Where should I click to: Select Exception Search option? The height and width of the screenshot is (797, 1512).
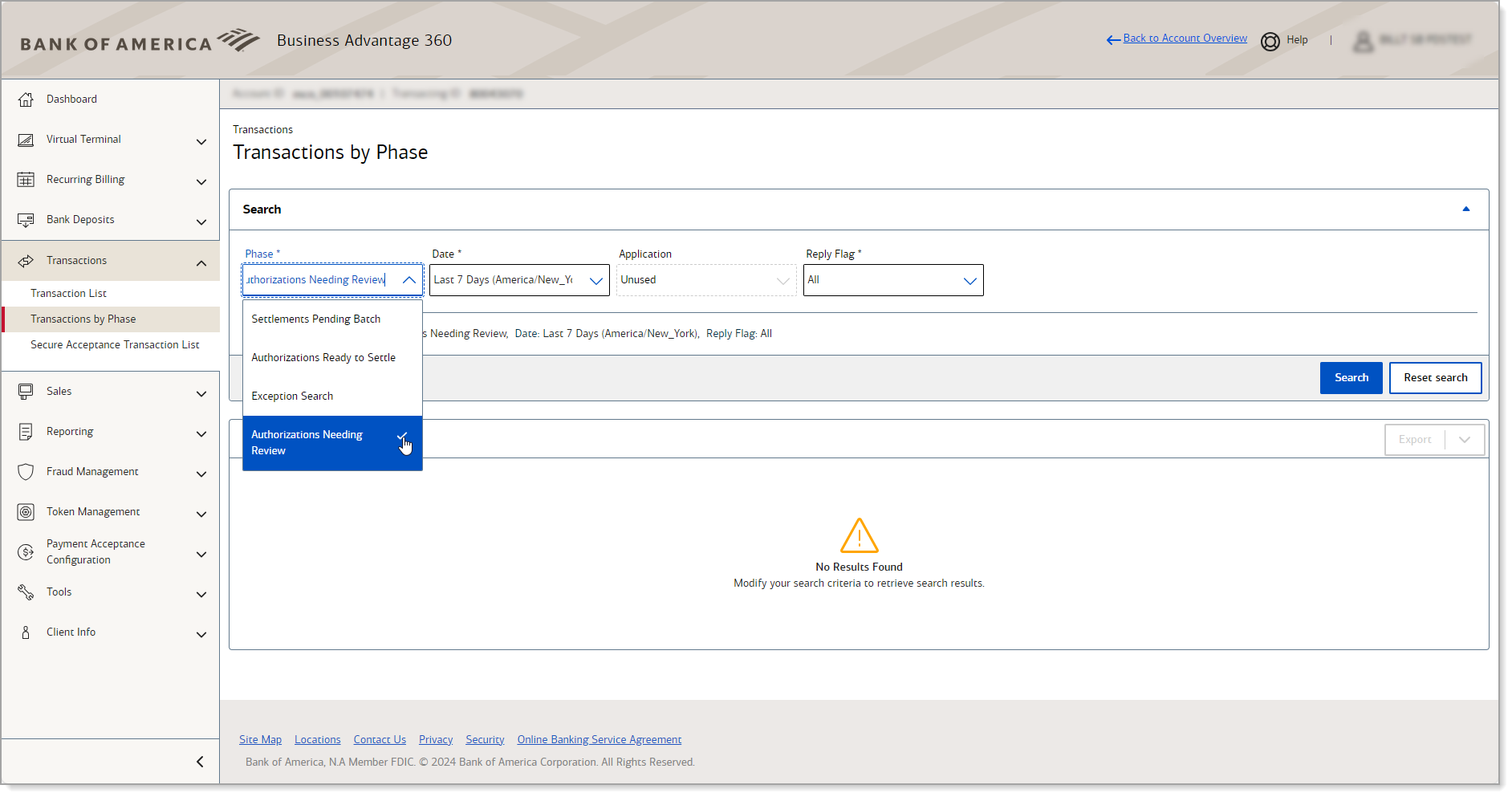point(332,396)
